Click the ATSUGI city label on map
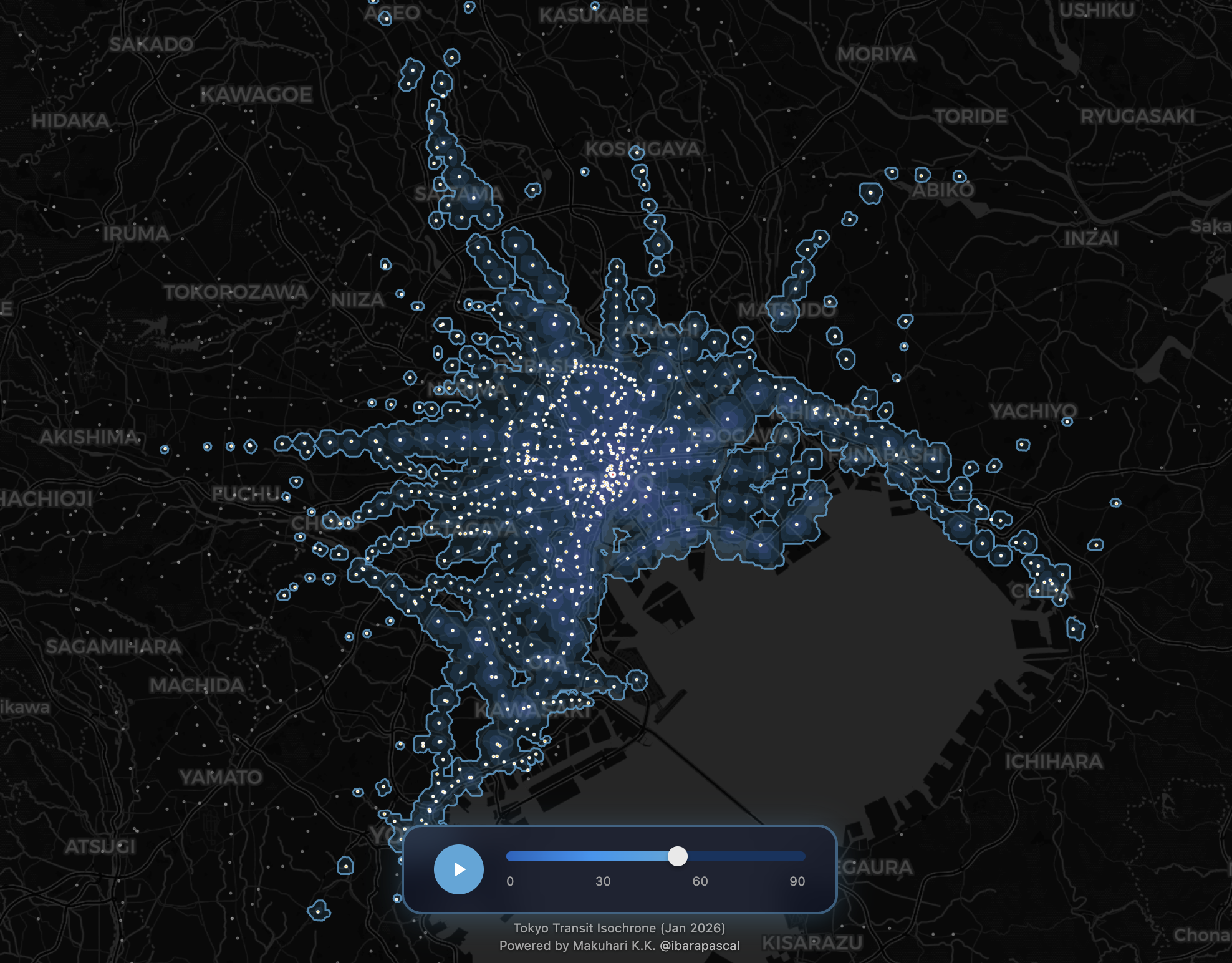 tap(100, 846)
